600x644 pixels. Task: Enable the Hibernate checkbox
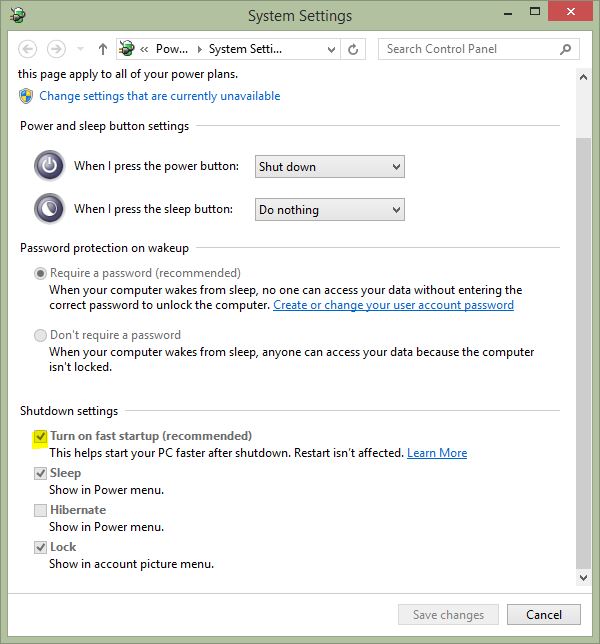point(40,510)
